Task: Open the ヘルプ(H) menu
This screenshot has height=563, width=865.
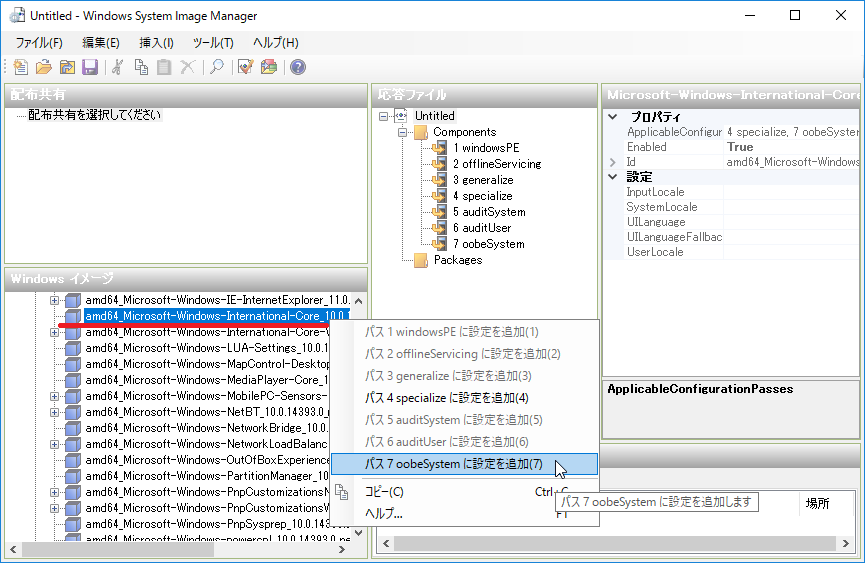Action: (276, 43)
